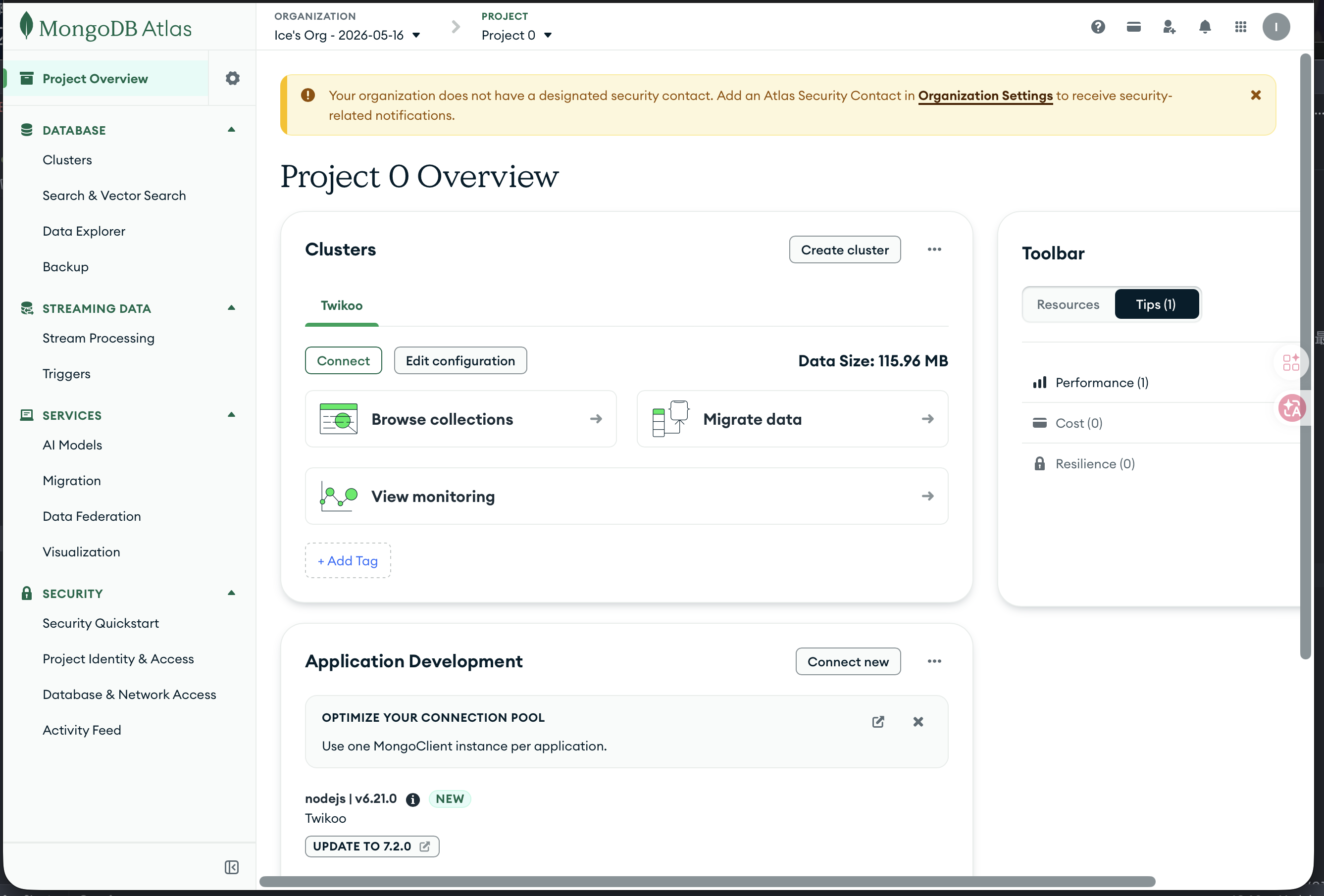The image size is (1324, 896).
Task: Open Triggers in sidebar
Action: tap(67, 374)
